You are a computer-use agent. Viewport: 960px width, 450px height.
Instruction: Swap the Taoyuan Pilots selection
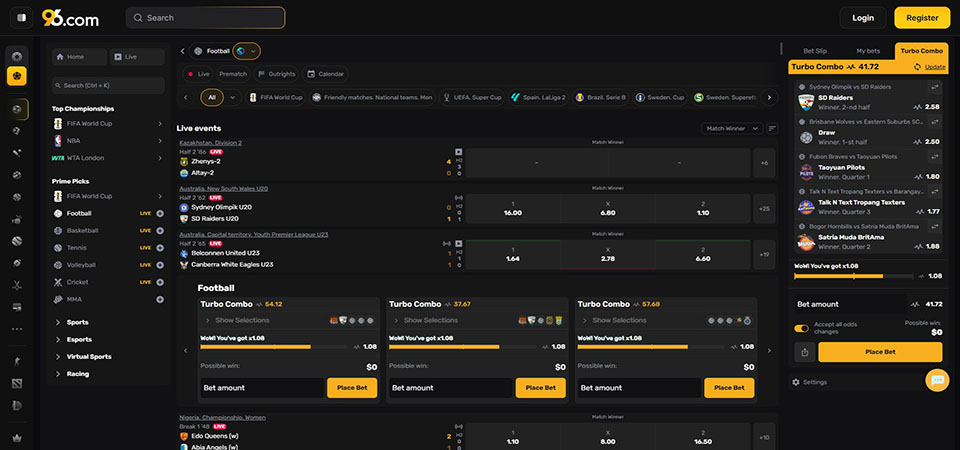pos(934,157)
